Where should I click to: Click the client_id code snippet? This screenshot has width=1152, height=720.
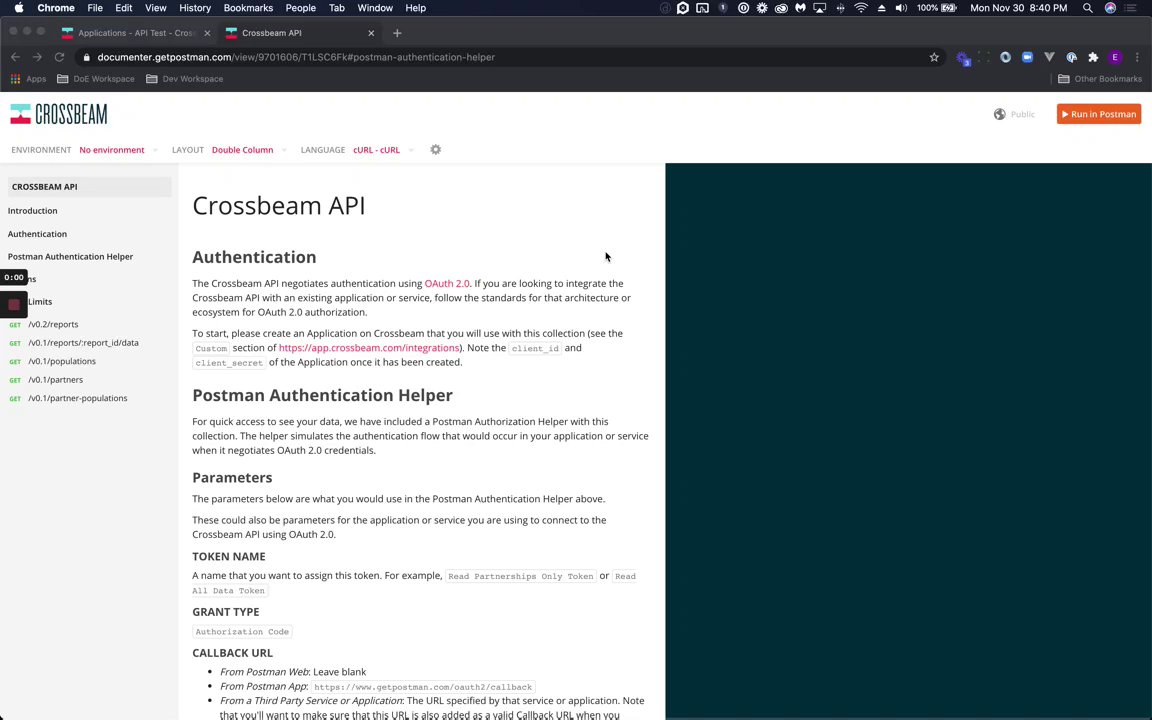[x=535, y=348]
